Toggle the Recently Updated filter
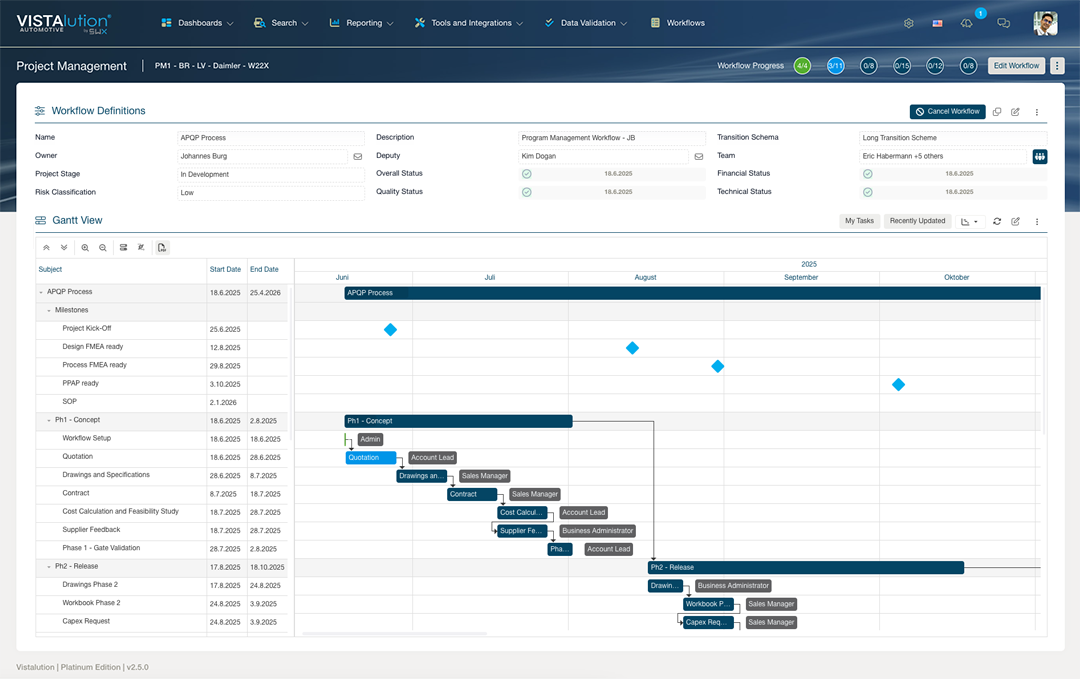Screen dimensions: 1080x679 pos(917,221)
